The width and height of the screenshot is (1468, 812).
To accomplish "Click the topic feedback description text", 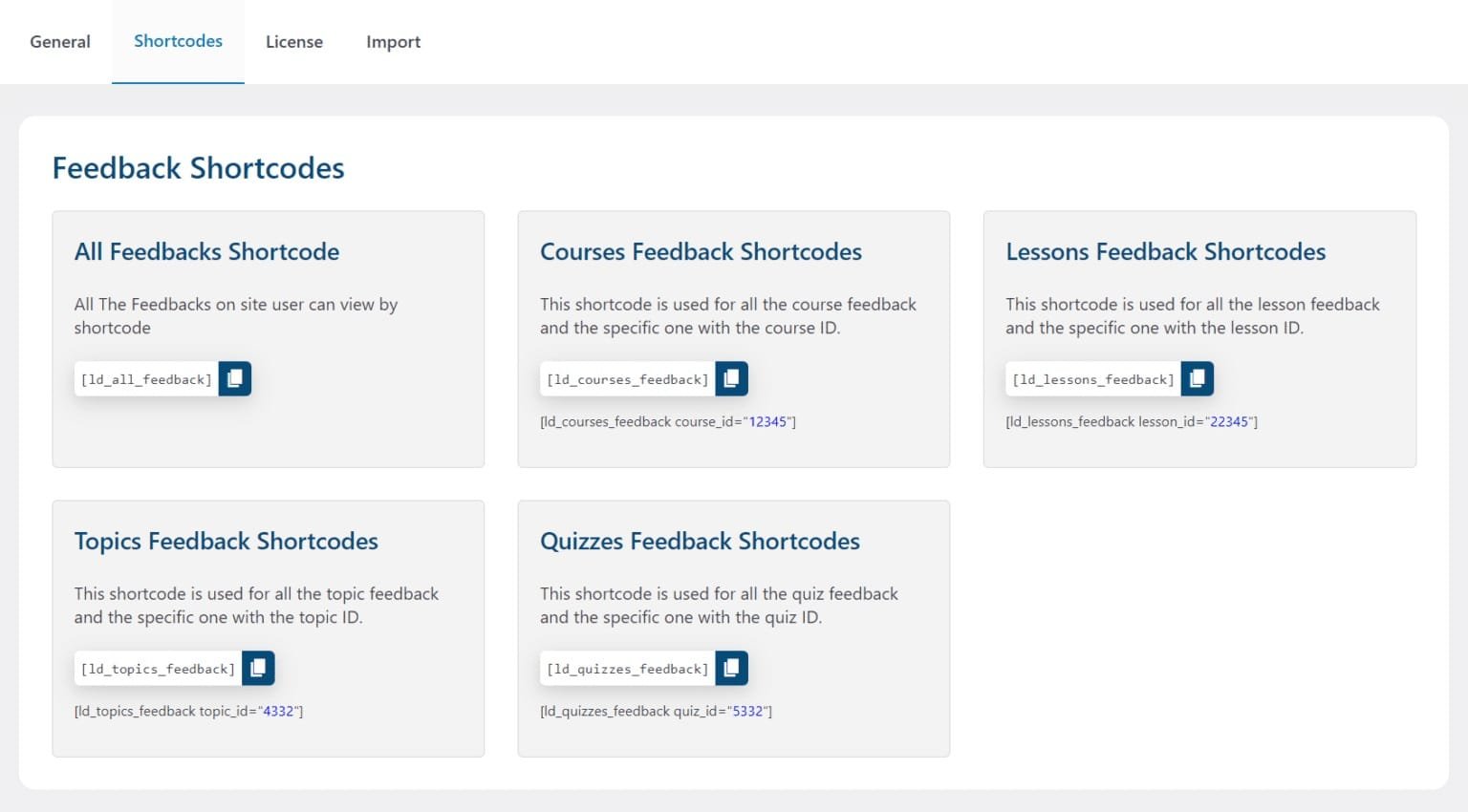I will [x=256, y=606].
